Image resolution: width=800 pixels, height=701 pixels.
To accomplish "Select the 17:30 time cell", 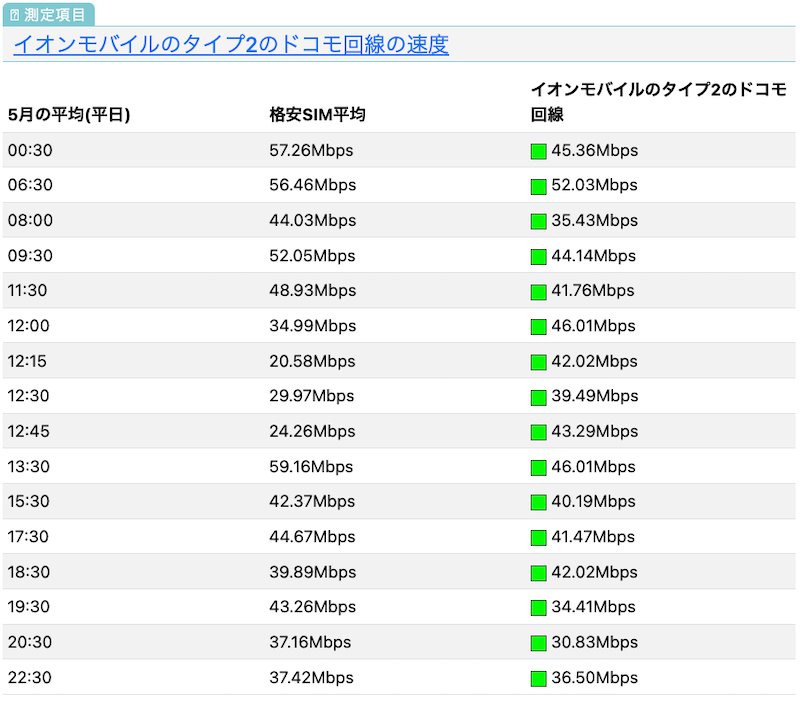I will 28,537.
